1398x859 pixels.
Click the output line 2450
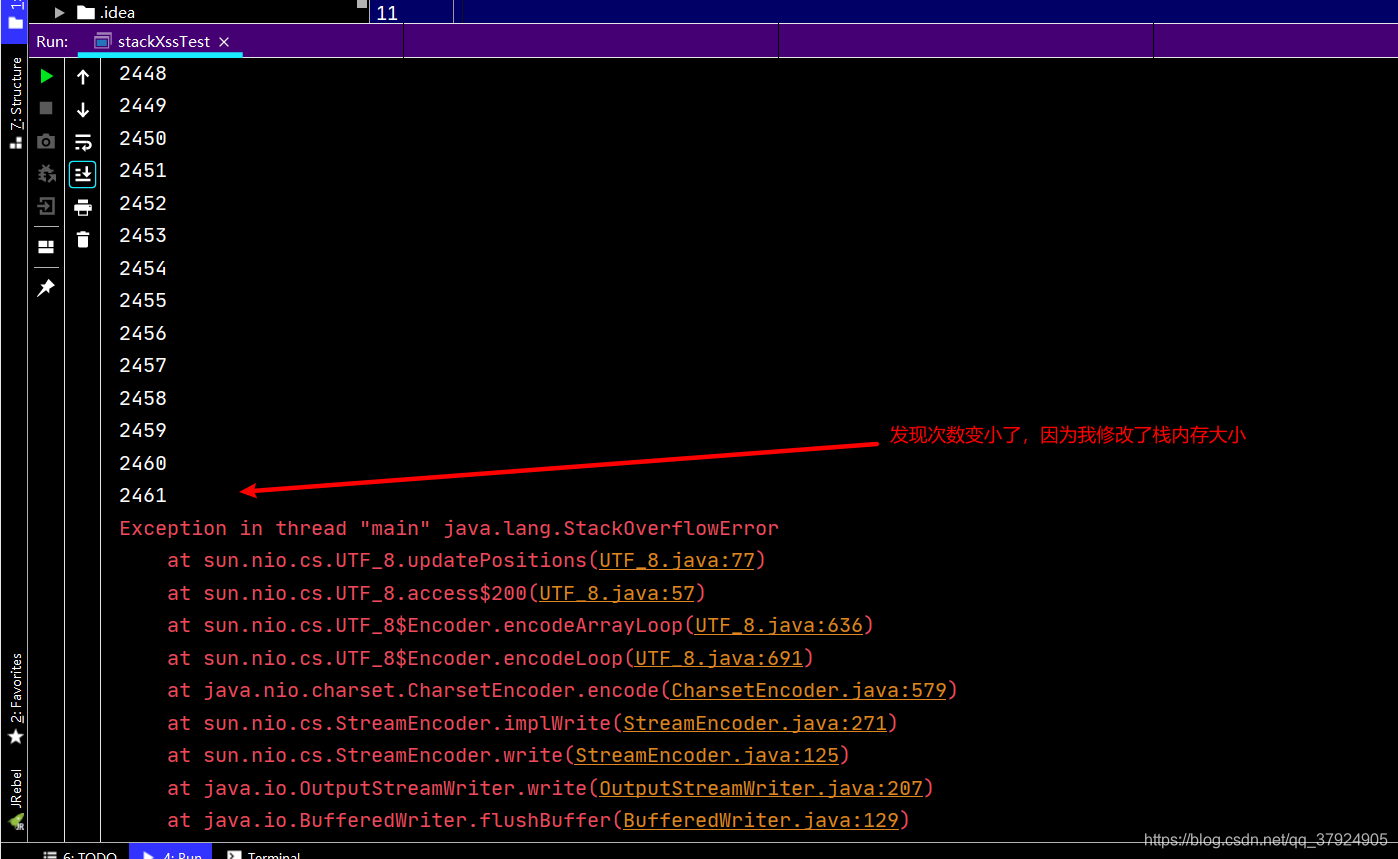pyautogui.click(x=143, y=138)
